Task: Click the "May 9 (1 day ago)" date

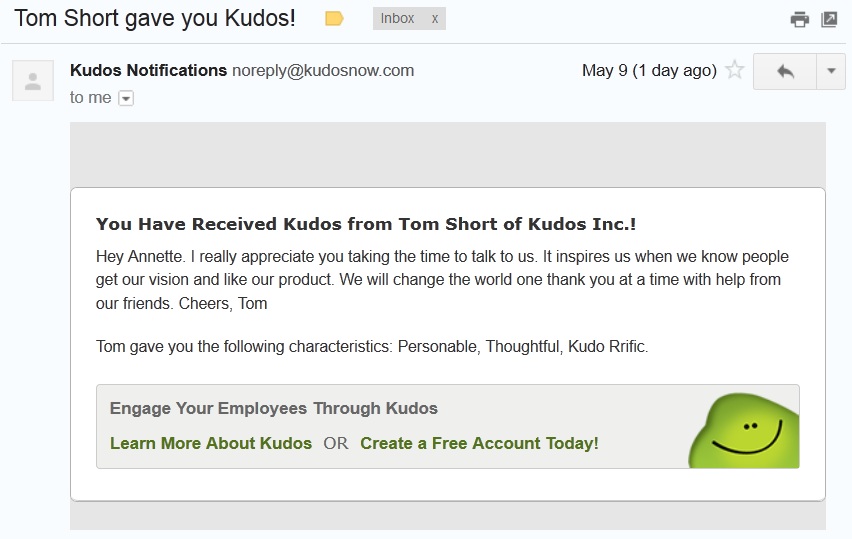Action: (x=649, y=70)
